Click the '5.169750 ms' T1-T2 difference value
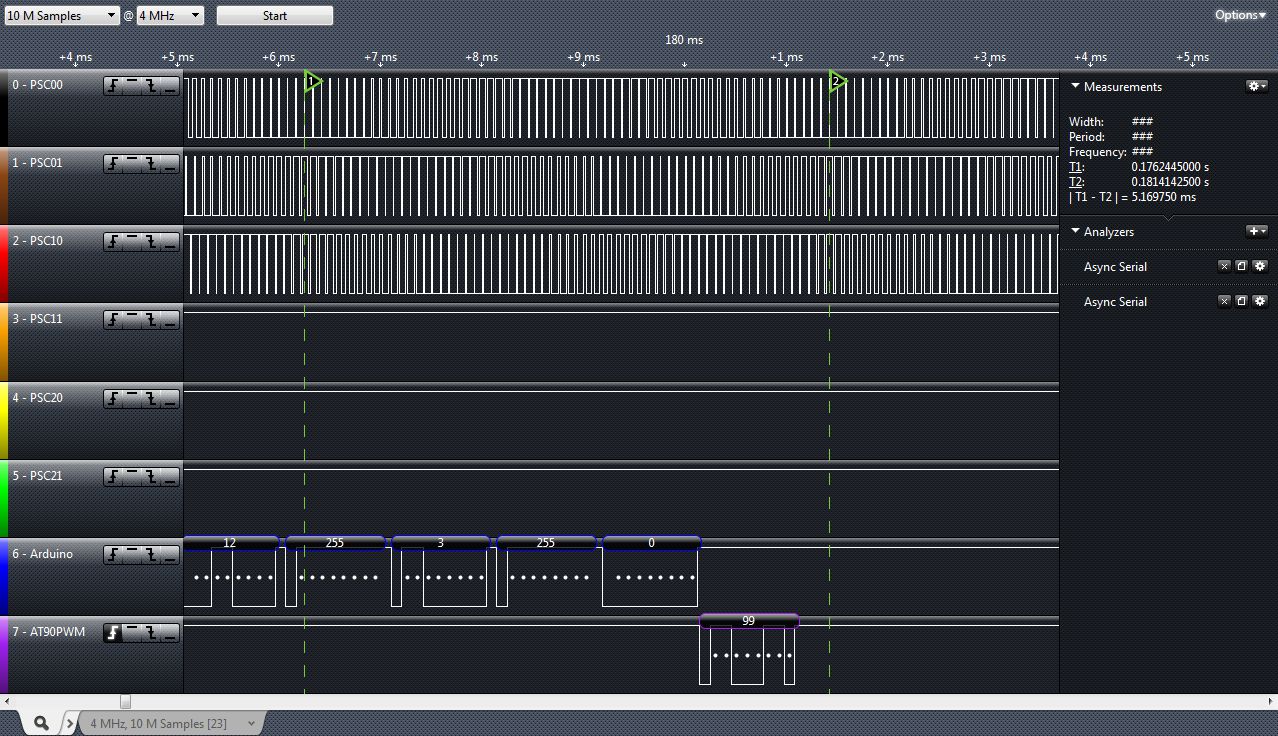The width and height of the screenshot is (1278, 736). (x=1164, y=197)
